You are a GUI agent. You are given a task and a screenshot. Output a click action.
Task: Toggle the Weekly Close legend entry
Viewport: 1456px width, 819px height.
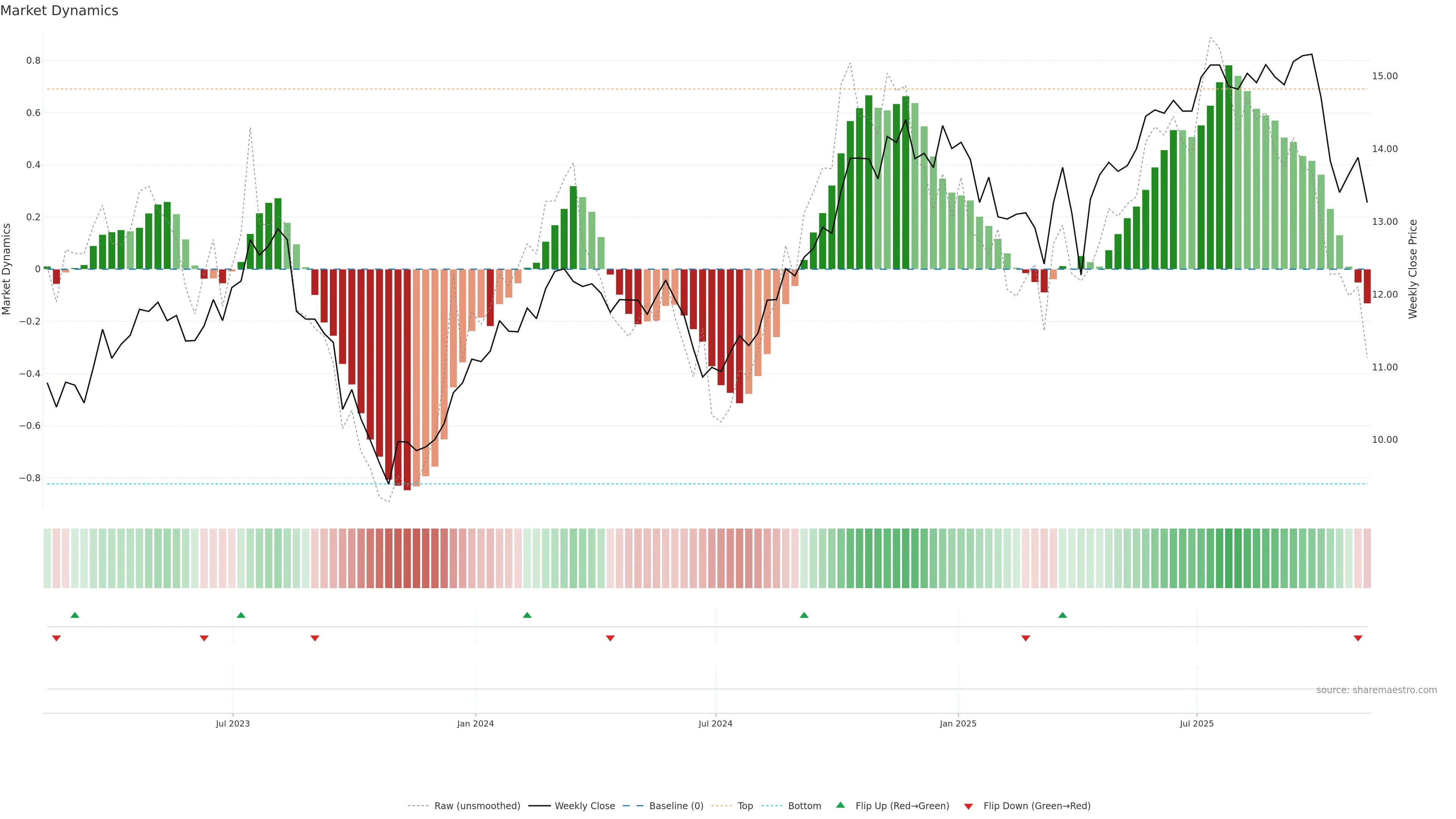[584, 806]
